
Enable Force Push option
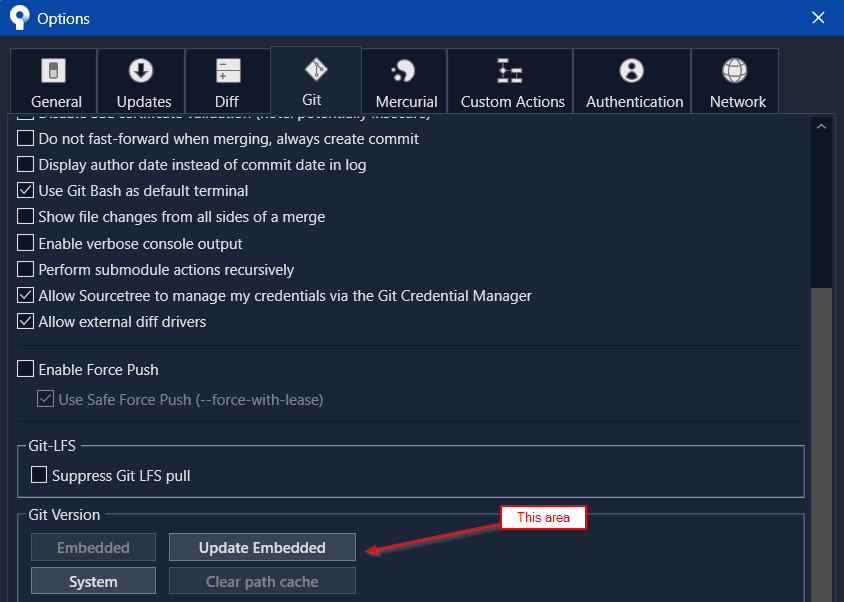pos(25,369)
